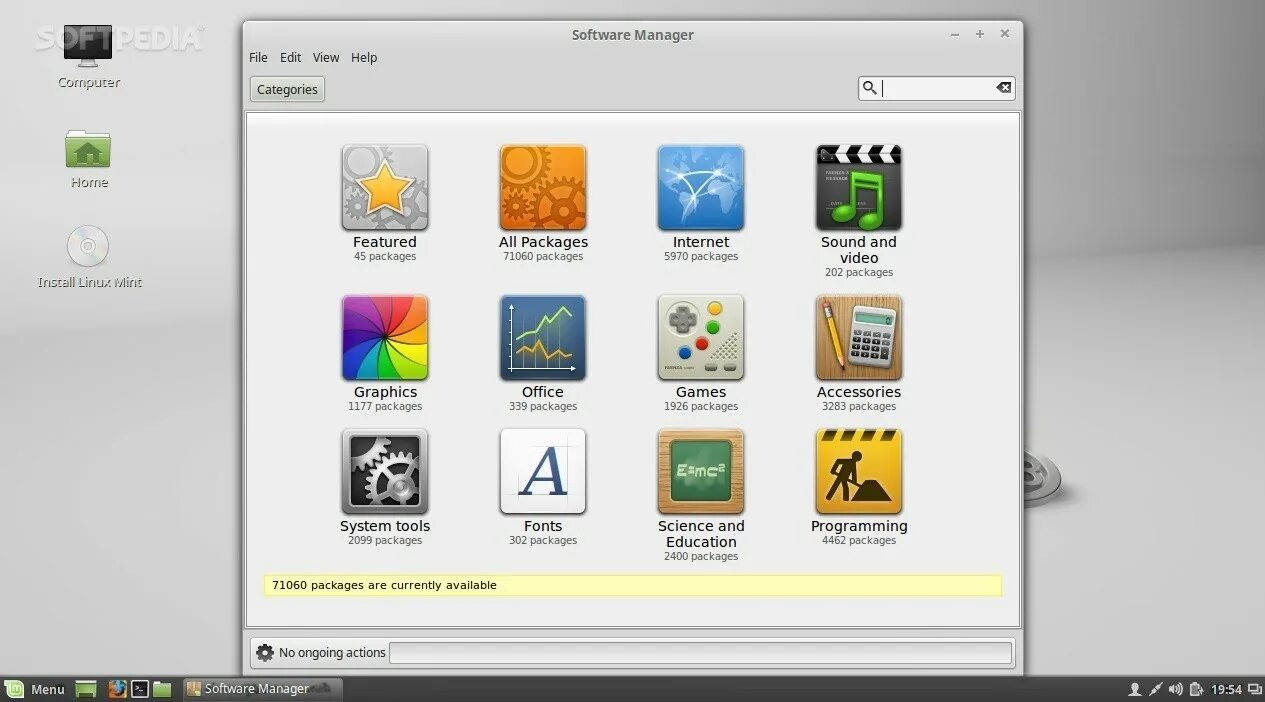Clear the search box text
Viewport: 1265px width, 702px height.
[1003, 88]
